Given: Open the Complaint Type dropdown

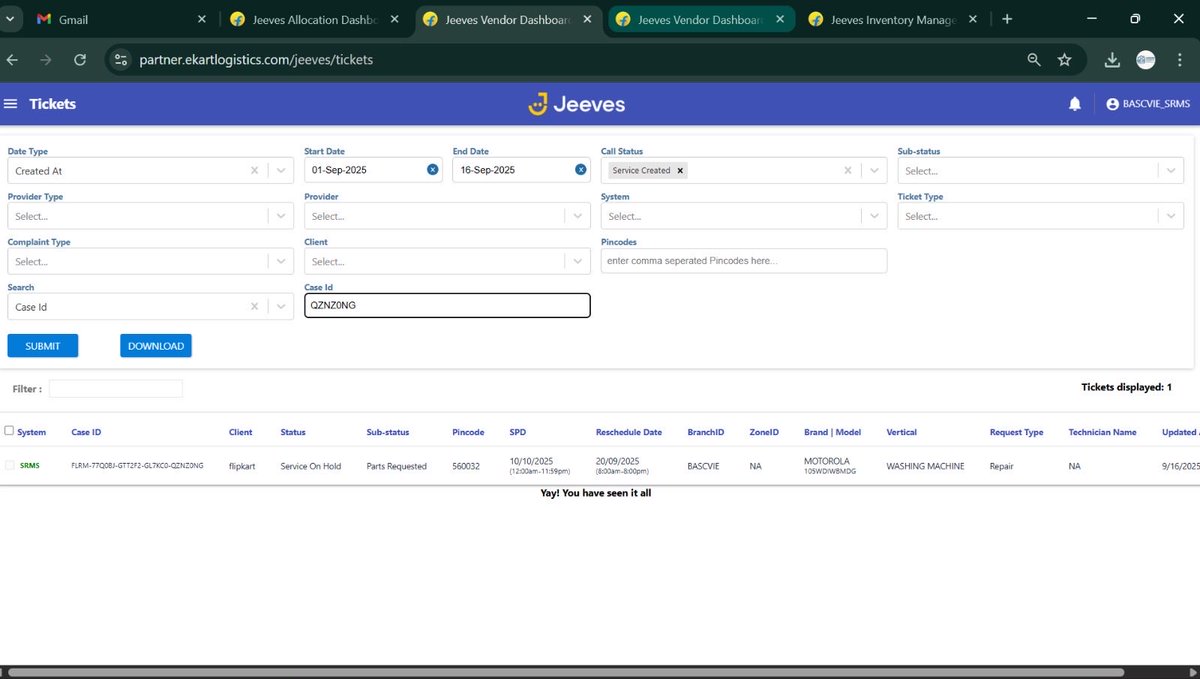Looking at the screenshot, I should tap(151, 261).
